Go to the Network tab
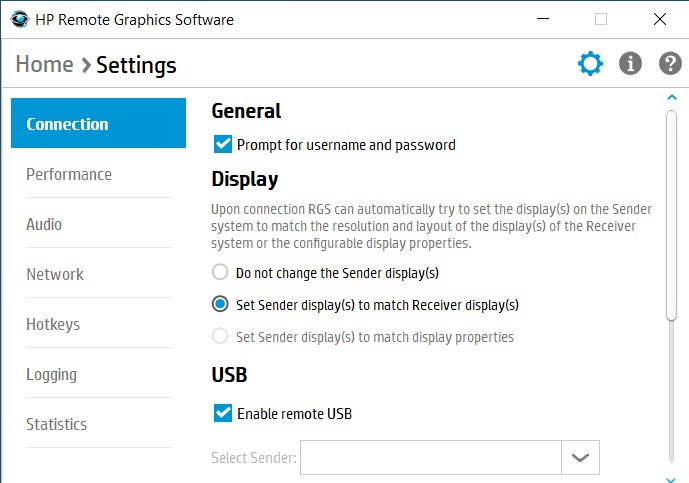 point(55,274)
